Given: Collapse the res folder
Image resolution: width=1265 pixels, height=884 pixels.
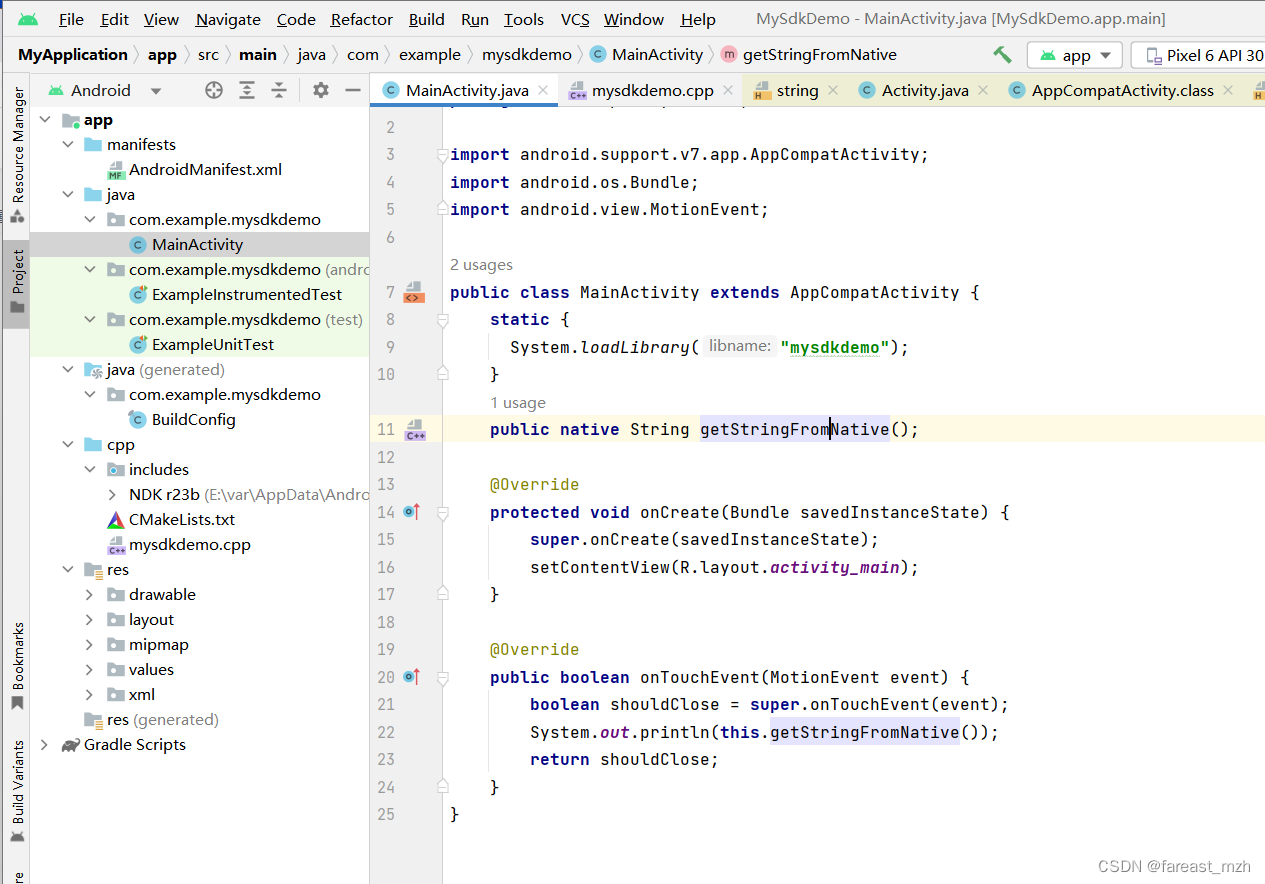Looking at the screenshot, I should [x=68, y=570].
